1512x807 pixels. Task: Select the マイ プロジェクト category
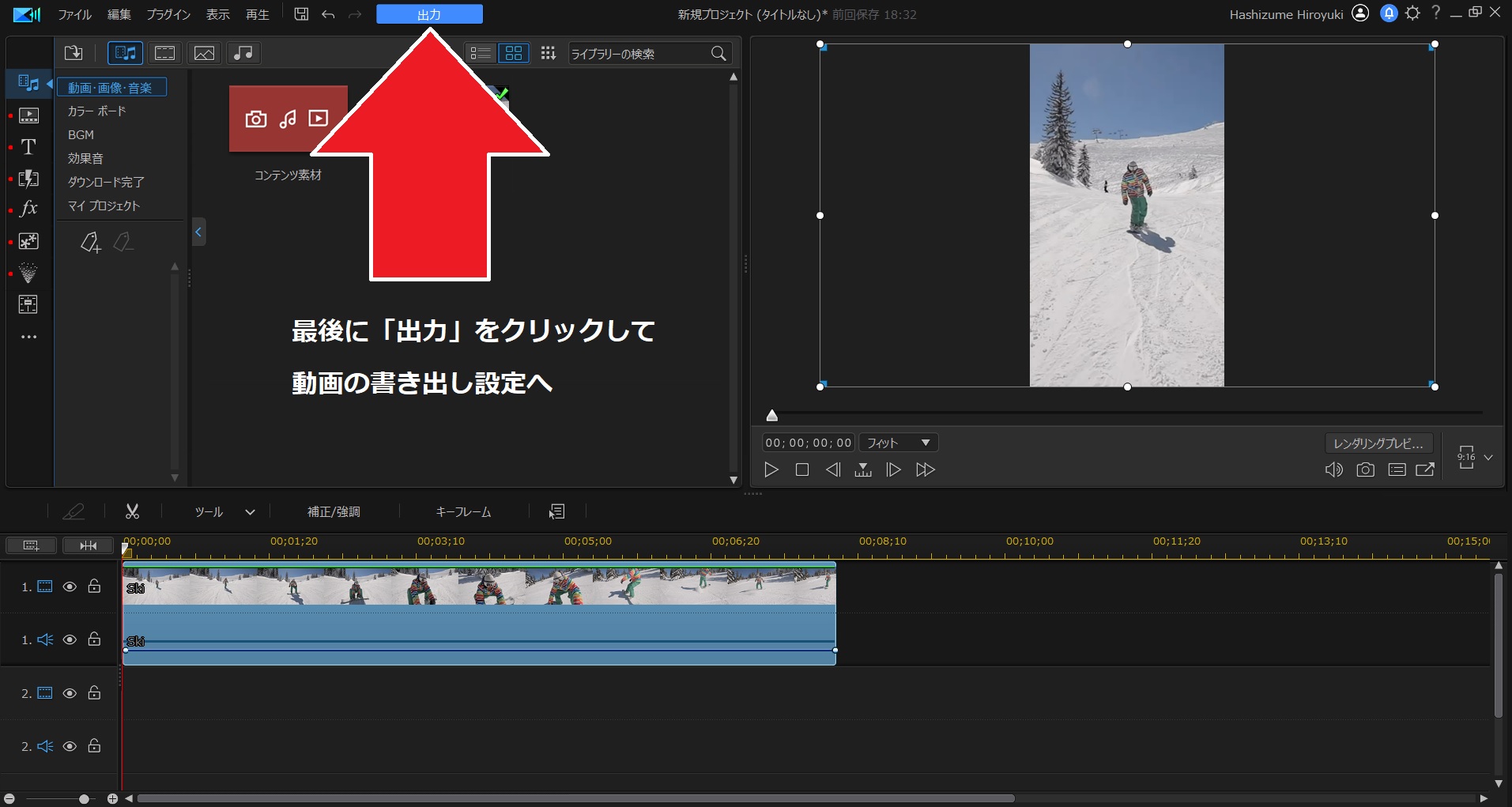104,206
